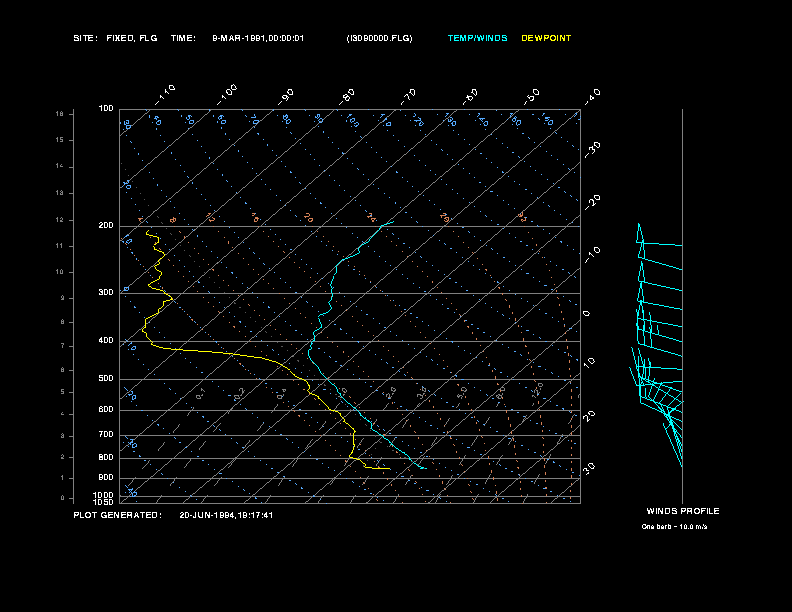
Task: Click the -10 isotherm label on right edge
Action: click(x=592, y=255)
